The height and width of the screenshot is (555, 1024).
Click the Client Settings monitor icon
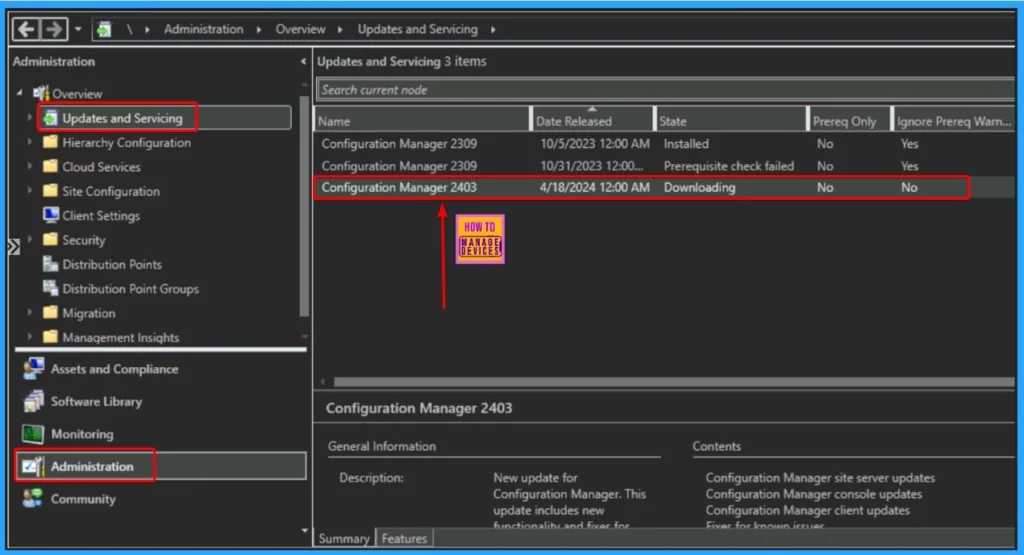50,215
